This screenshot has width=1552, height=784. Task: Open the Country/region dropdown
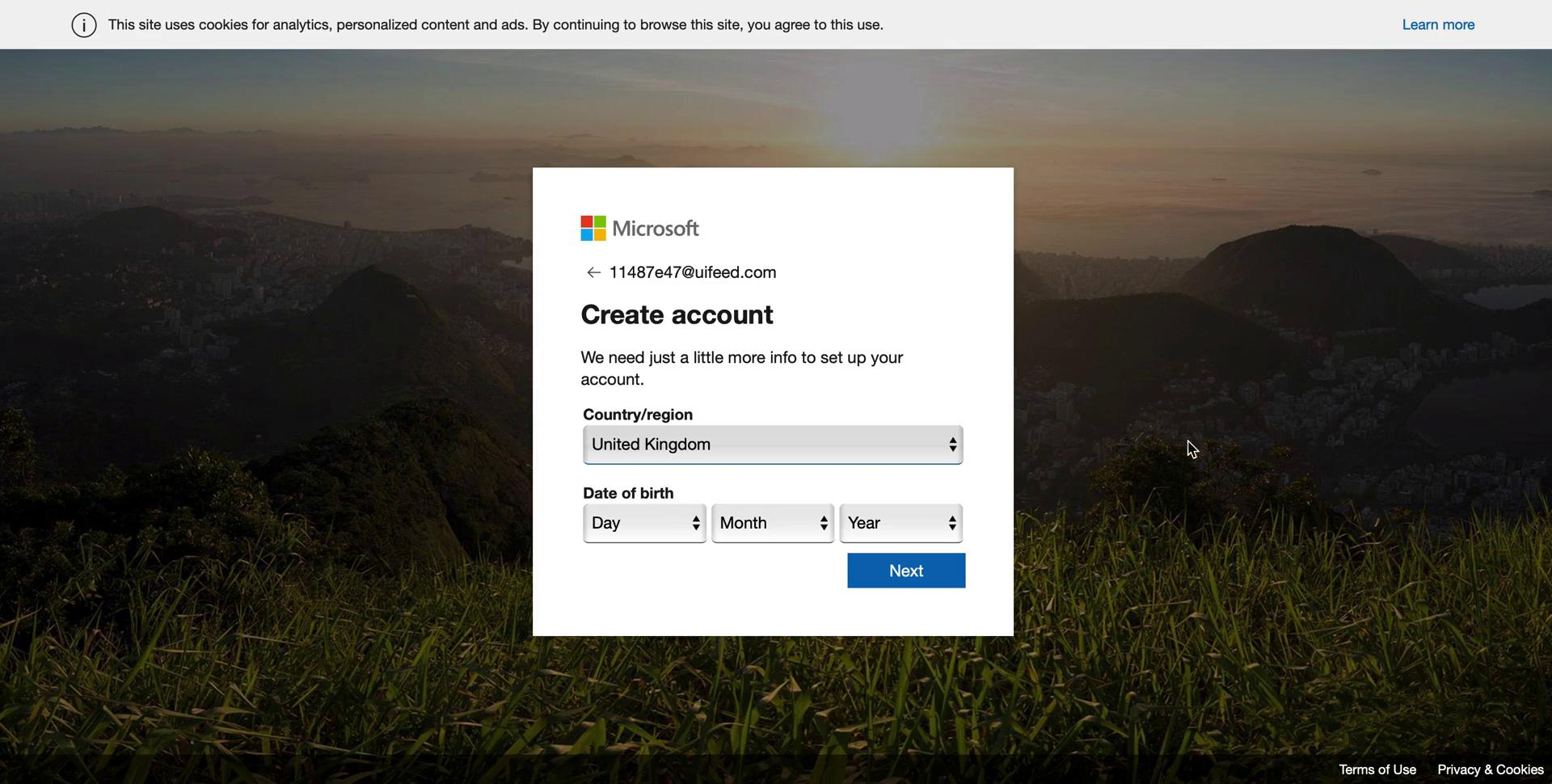[773, 445]
